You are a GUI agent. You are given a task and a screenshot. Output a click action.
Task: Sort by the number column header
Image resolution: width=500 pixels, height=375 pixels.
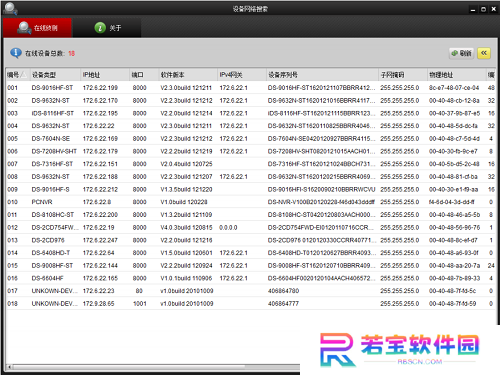(17, 75)
